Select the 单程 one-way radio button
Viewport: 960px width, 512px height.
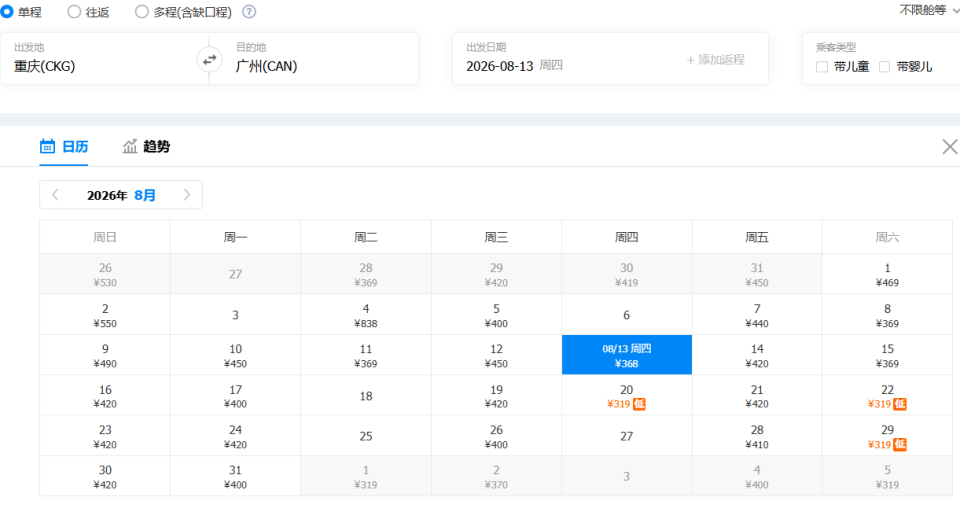[x=7, y=12]
